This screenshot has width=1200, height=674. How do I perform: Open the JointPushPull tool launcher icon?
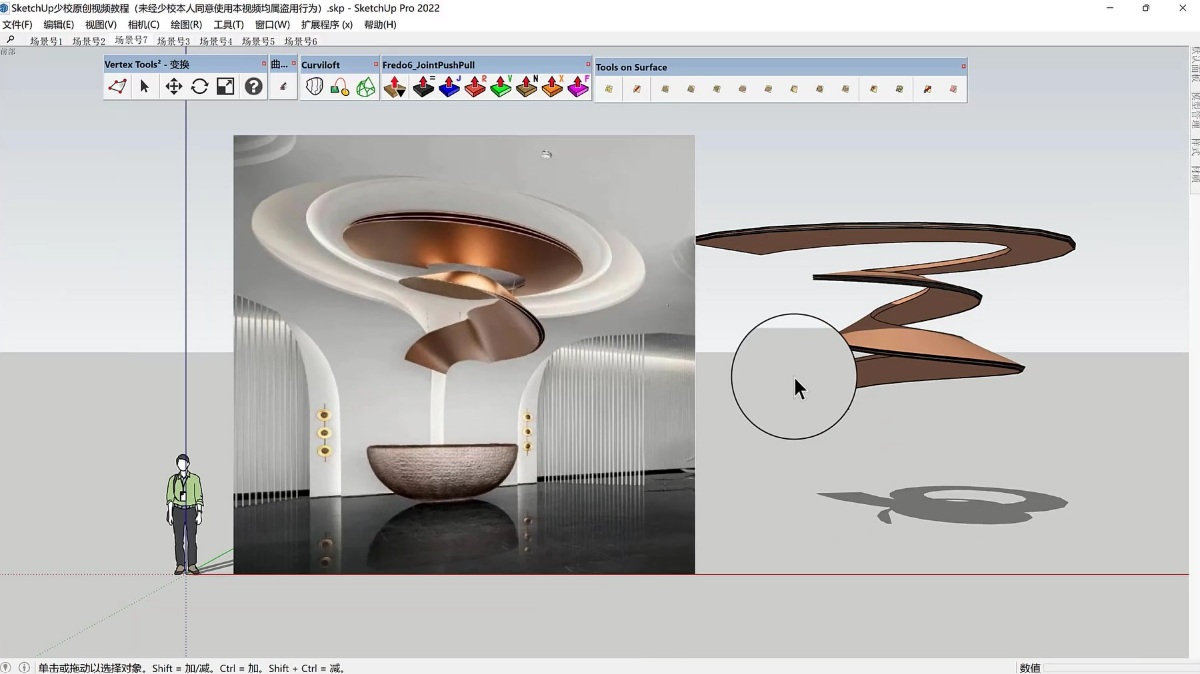395,87
